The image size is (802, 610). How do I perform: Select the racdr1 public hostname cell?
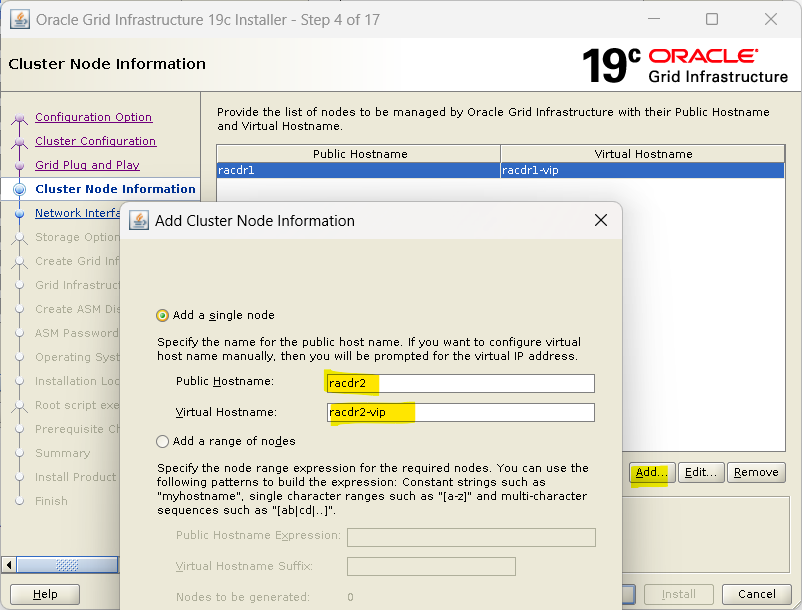358,170
